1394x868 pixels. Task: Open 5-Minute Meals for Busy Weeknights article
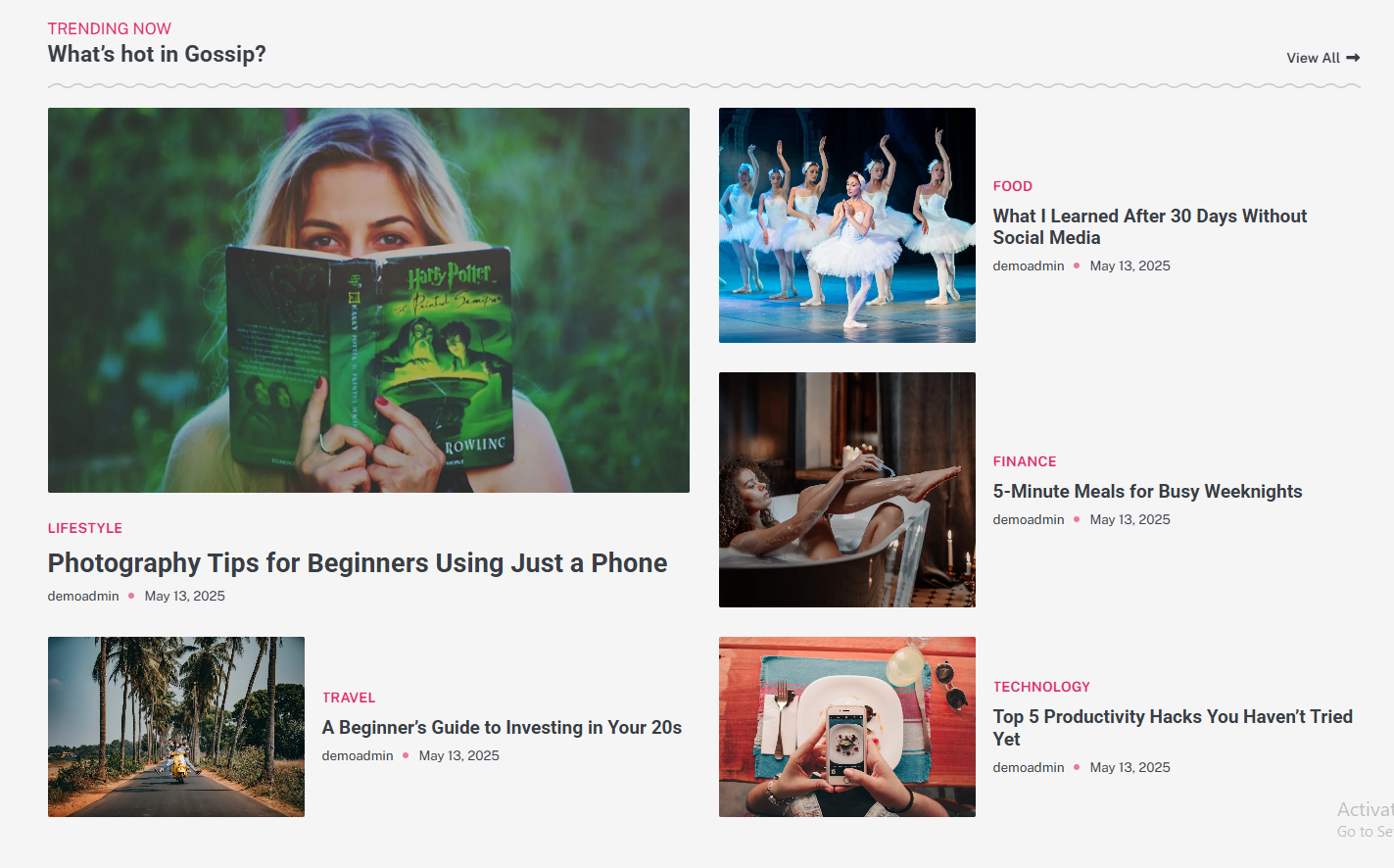coord(1147,492)
